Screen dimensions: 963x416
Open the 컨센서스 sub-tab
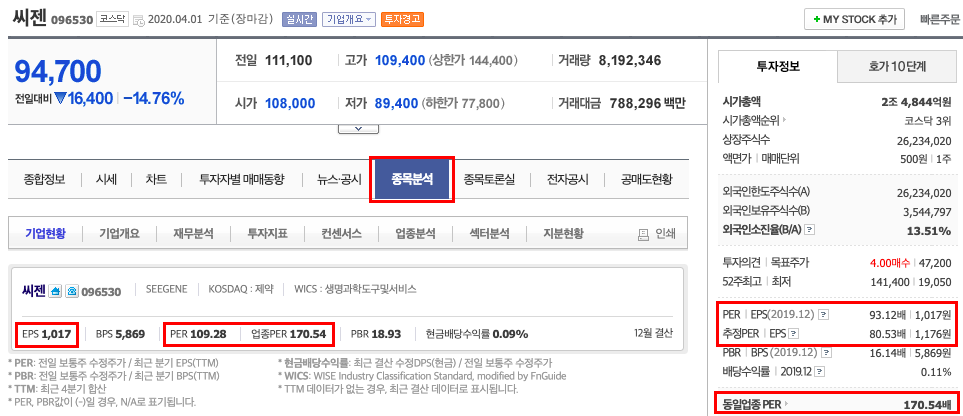pyautogui.click(x=341, y=234)
